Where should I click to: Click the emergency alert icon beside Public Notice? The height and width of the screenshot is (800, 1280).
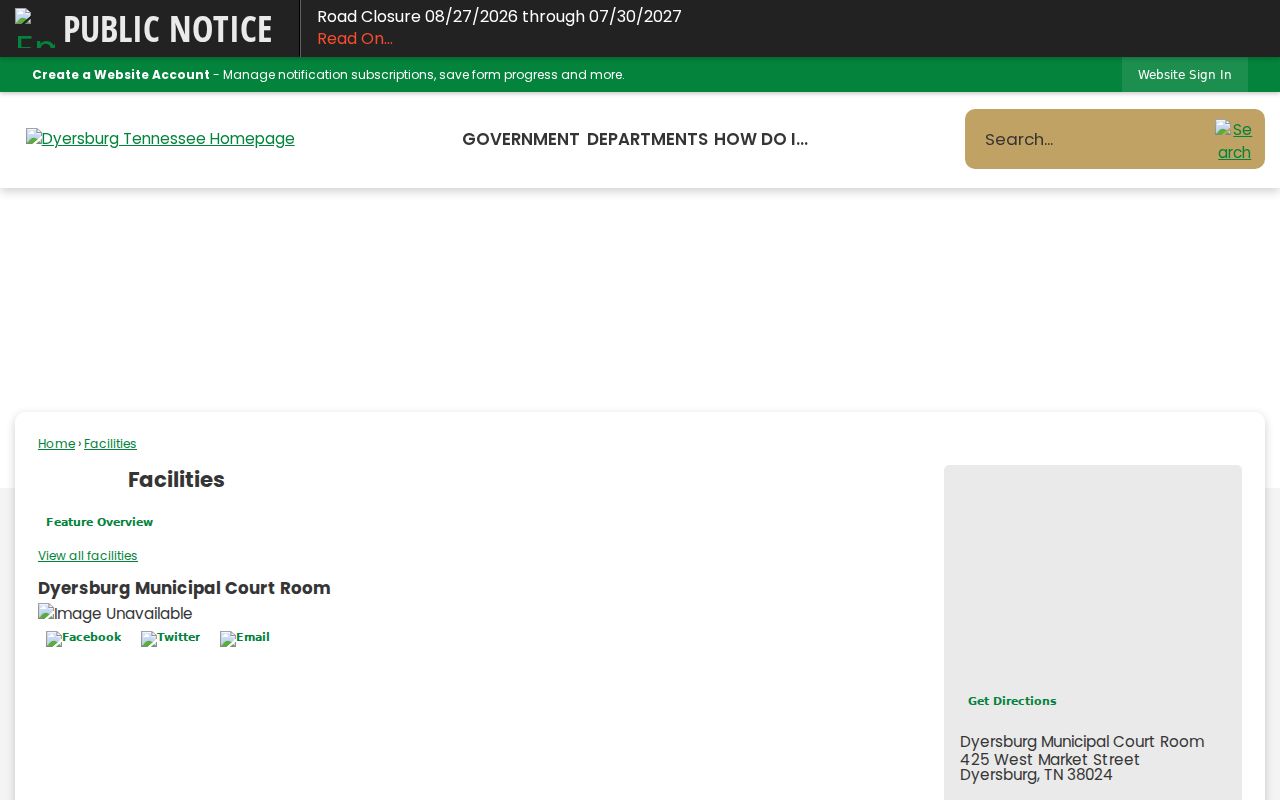(x=35, y=28)
